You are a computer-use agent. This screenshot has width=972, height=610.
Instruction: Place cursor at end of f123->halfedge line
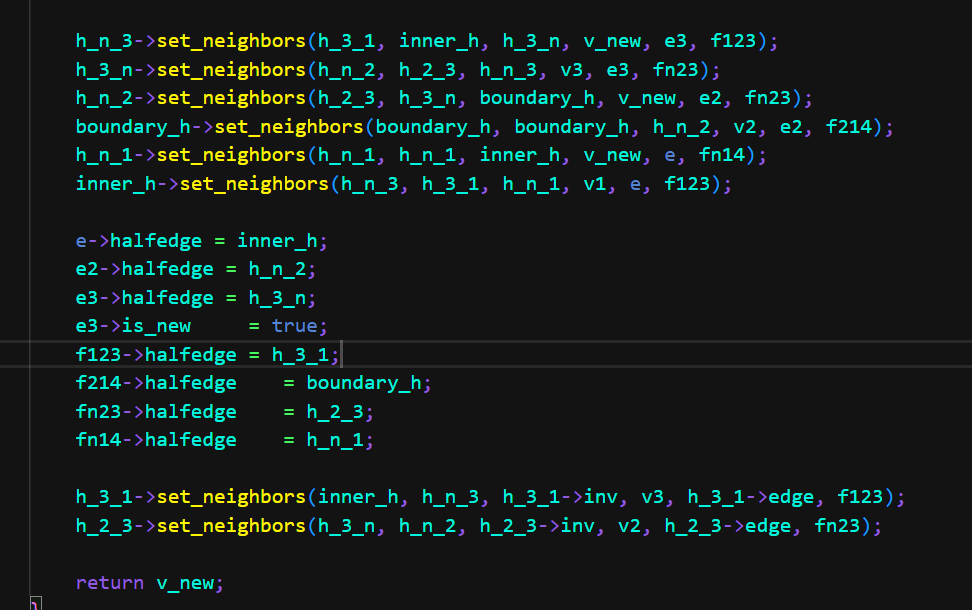pyautogui.click(x=341, y=355)
